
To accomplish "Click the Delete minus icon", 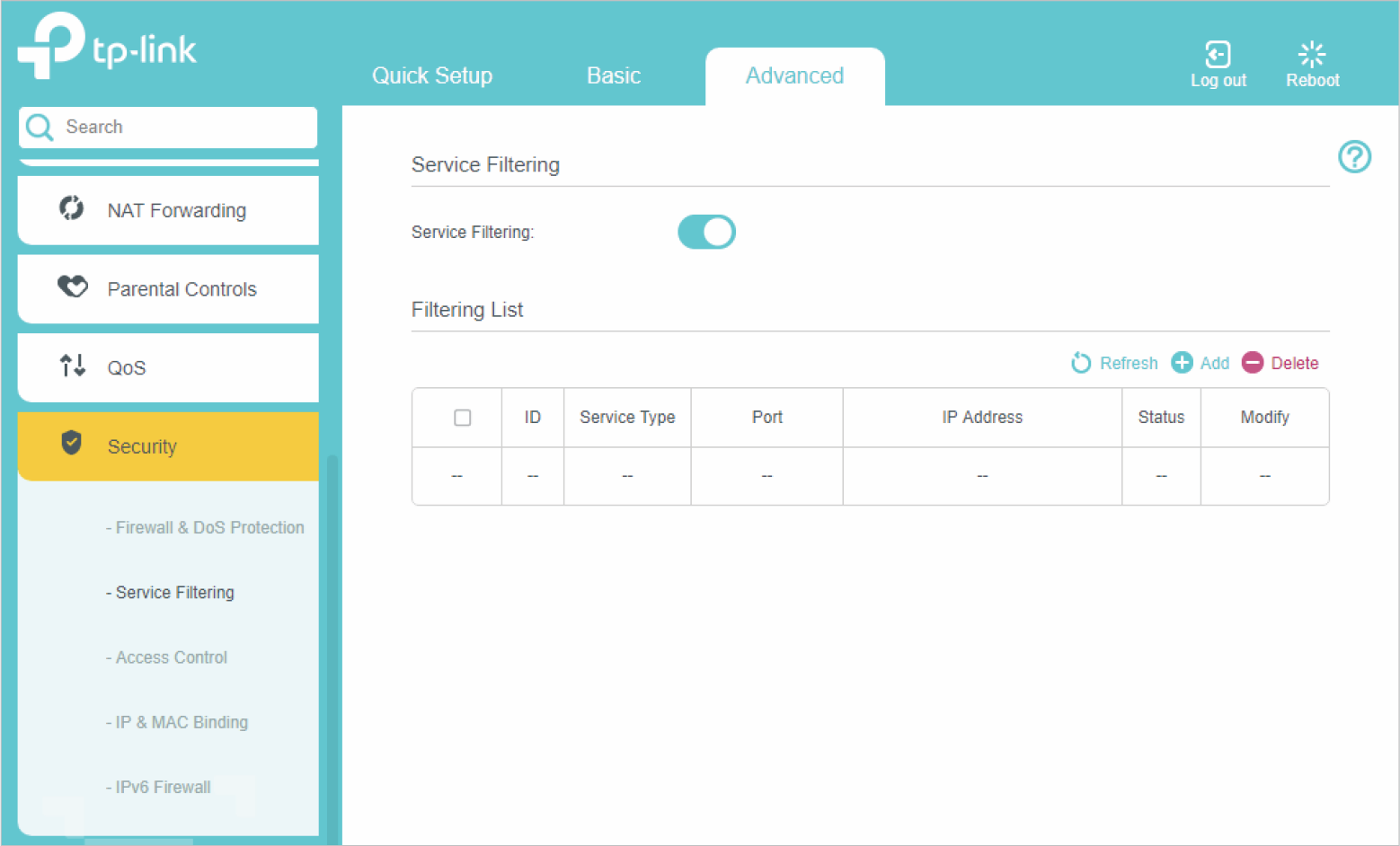I will [x=1252, y=363].
